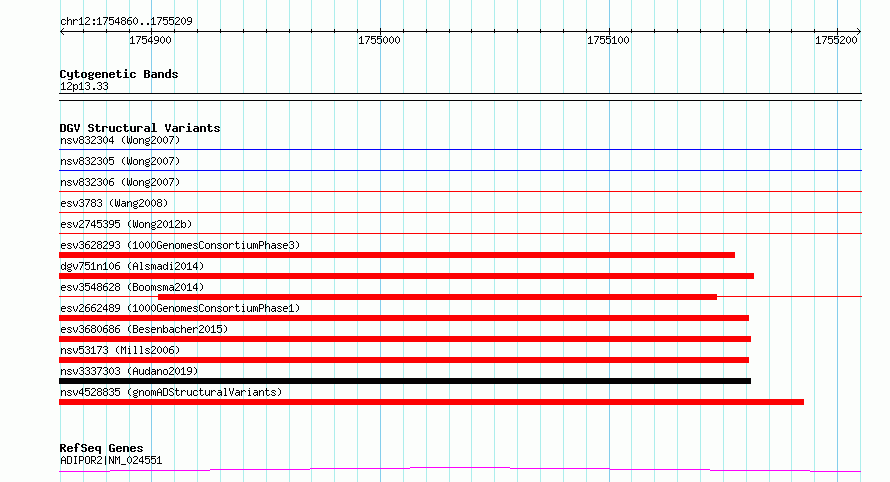Select the Cytogenetic Bands track heading
Viewport: 890px width, 482px height.
[x=119, y=74]
